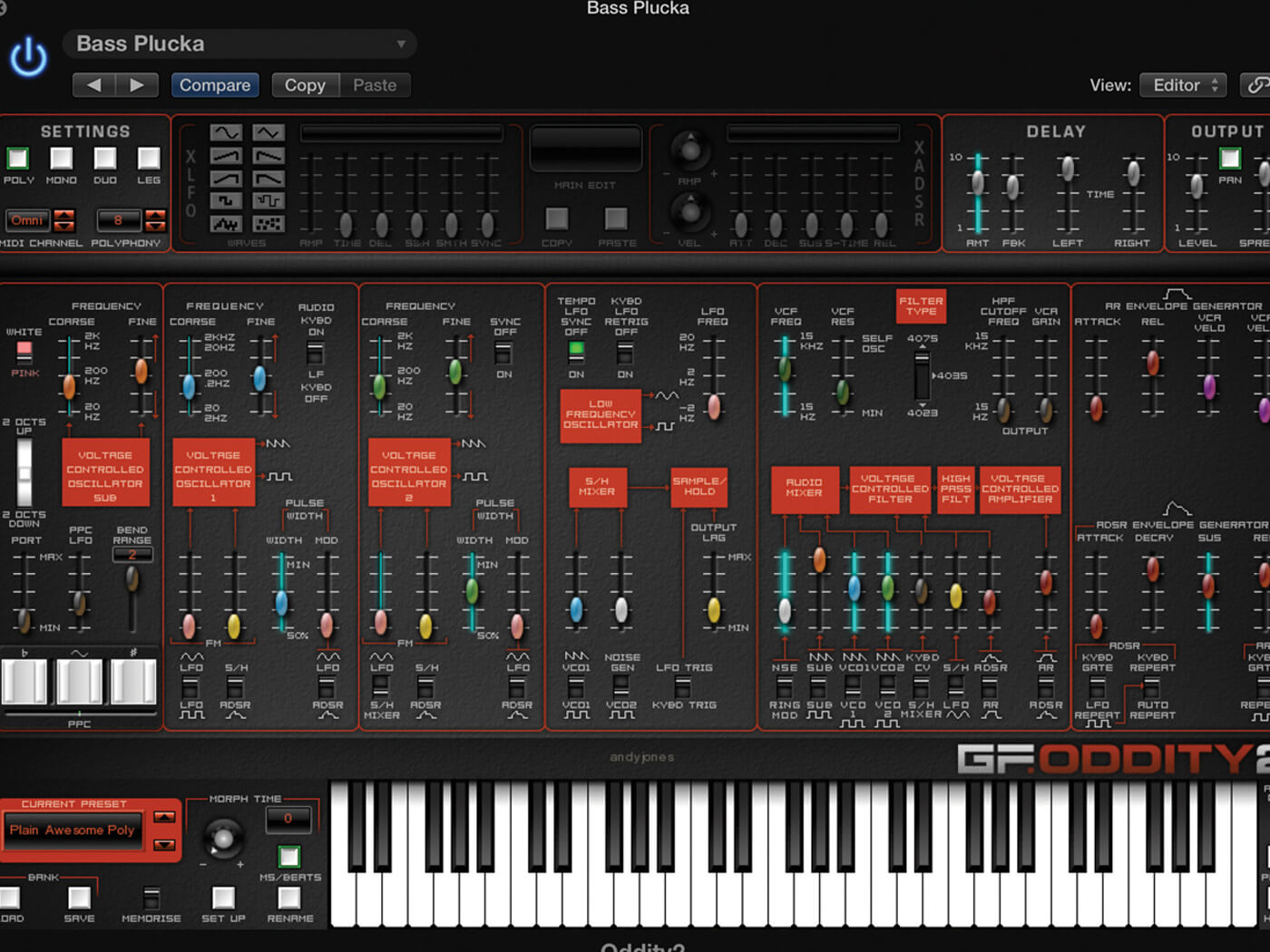Select the scattered dots XLFO wave
The image size is (1270, 952).
click(268, 223)
